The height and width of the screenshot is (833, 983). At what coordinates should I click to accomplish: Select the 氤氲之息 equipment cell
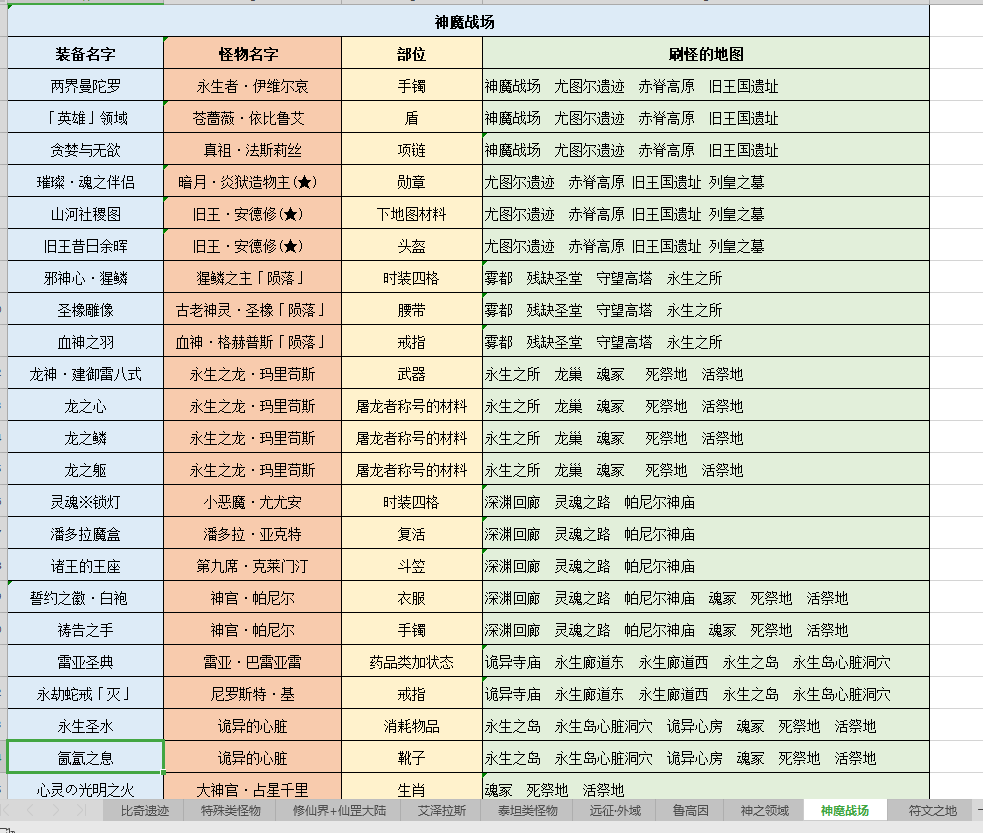(x=85, y=757)
